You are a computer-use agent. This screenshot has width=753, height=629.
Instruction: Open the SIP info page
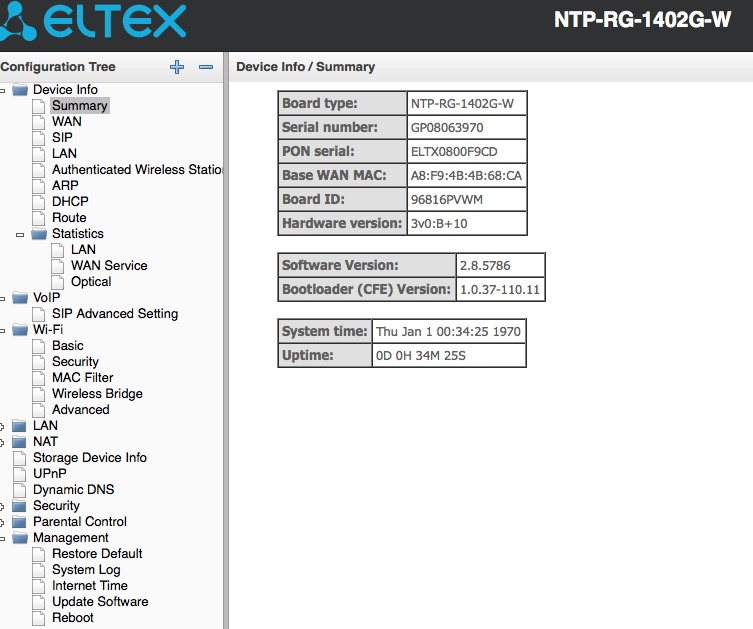[x=62, y=137]
